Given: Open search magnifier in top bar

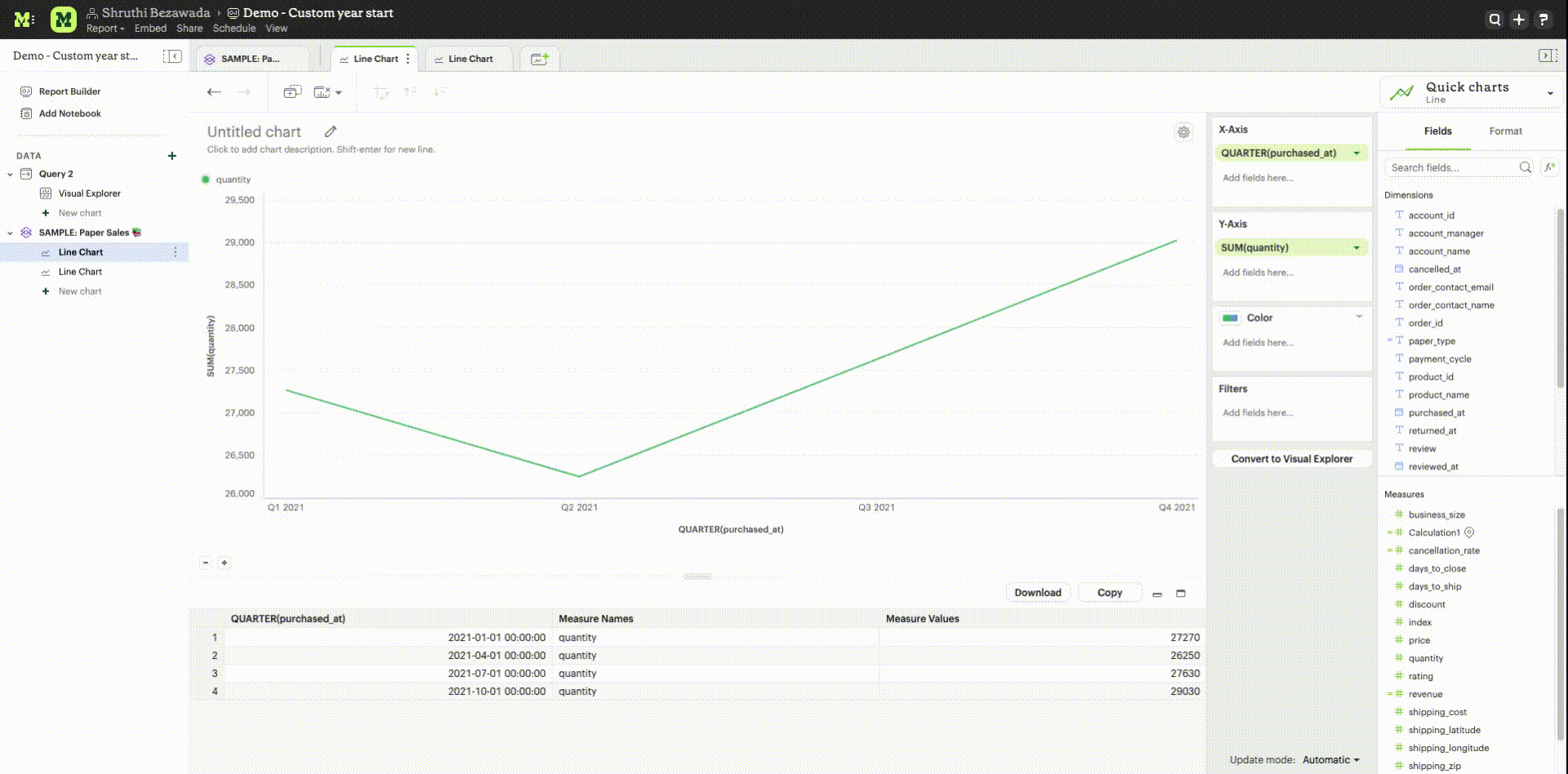Looking at the screenshot, I should pyautogui.click(x=1494, y=20).
